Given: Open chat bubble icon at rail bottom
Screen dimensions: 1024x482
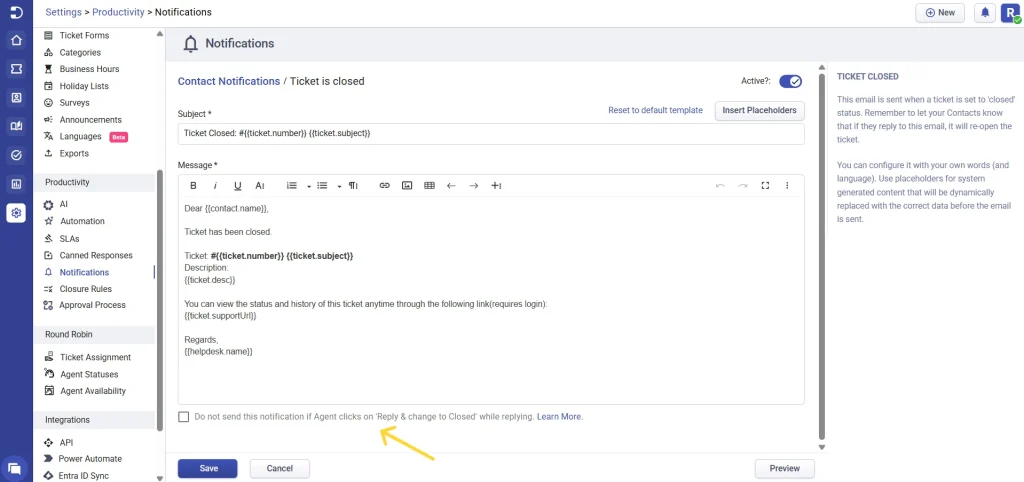Looking at the screenshot, I should coord(16,468).
